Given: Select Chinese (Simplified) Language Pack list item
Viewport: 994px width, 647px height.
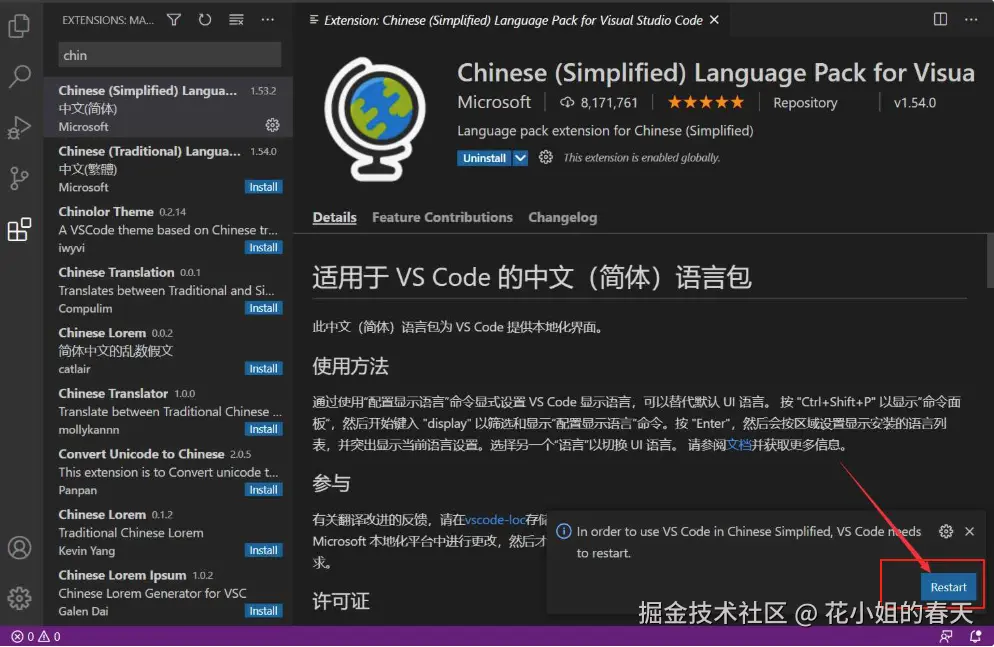Looking at the screenshot, I should point(168,108).
